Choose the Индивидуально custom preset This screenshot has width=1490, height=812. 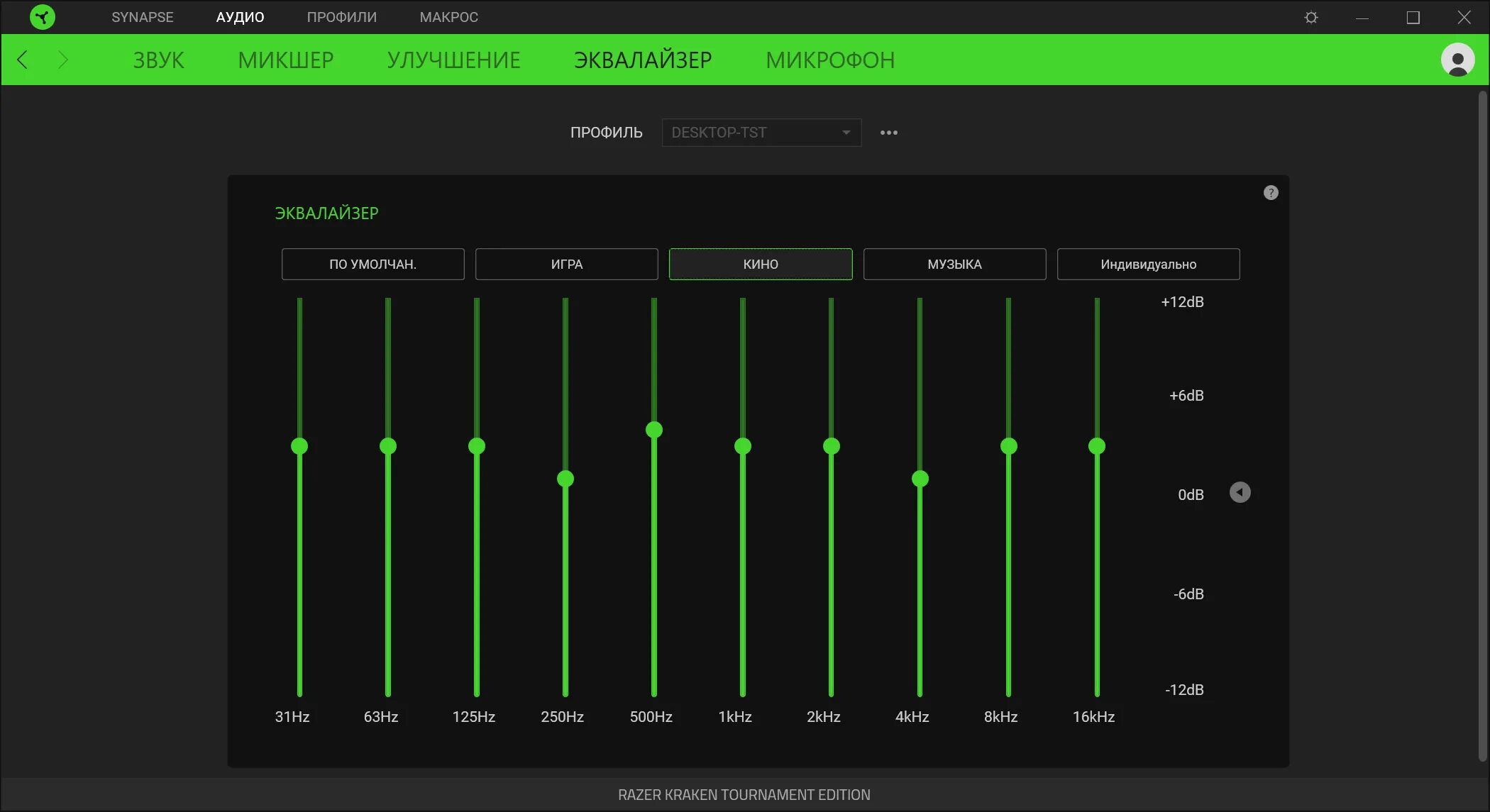click(x=1148, y=264)
